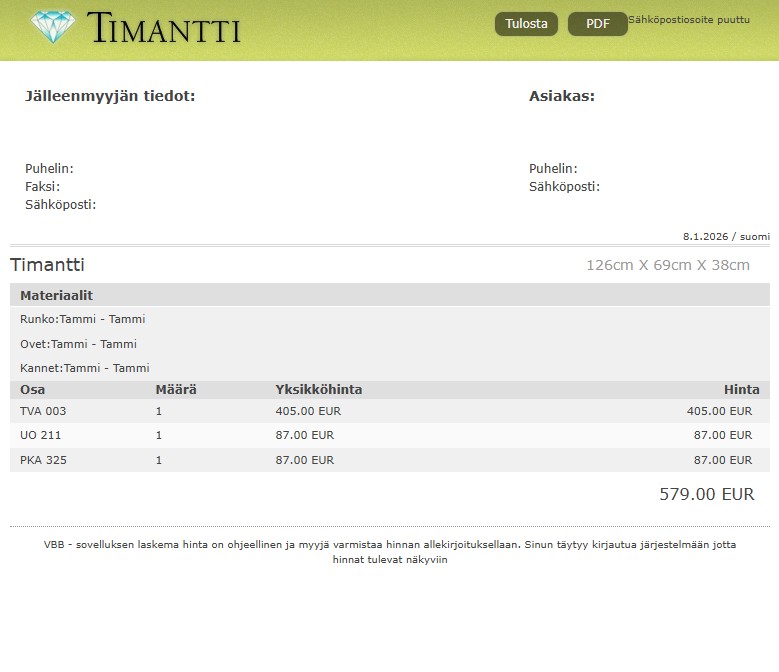Select the Jälleenmyyjän tiedot heading
The width and height of the screenshot is (779, 672).
pos(110,96)
